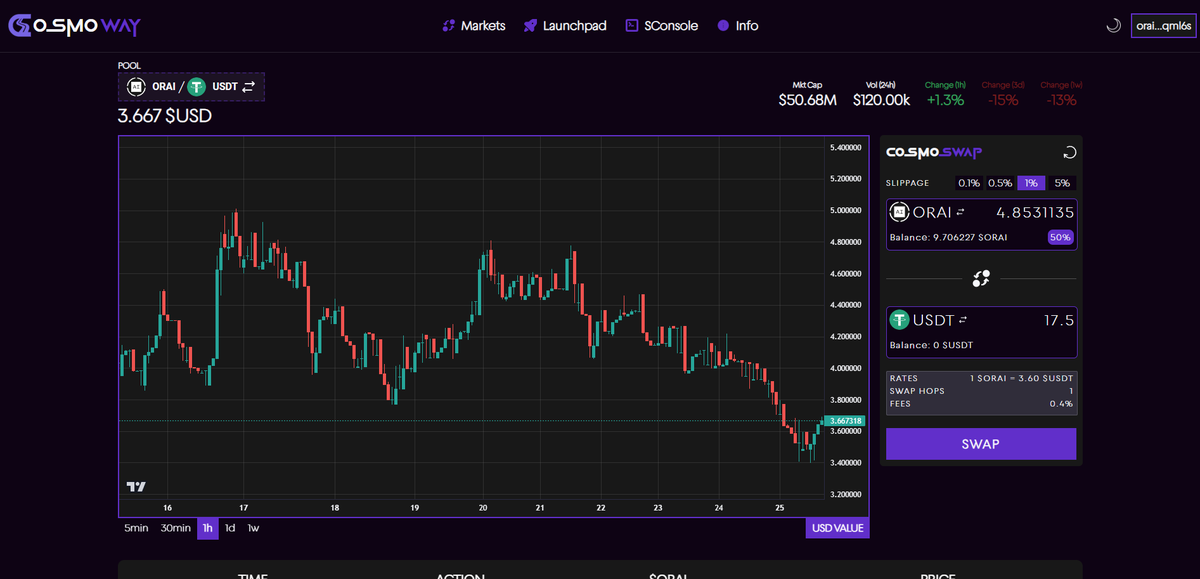Click 50% to use half your ORAI balance
This screenshot has width=1200, height=579.
tap(1059, 237)
